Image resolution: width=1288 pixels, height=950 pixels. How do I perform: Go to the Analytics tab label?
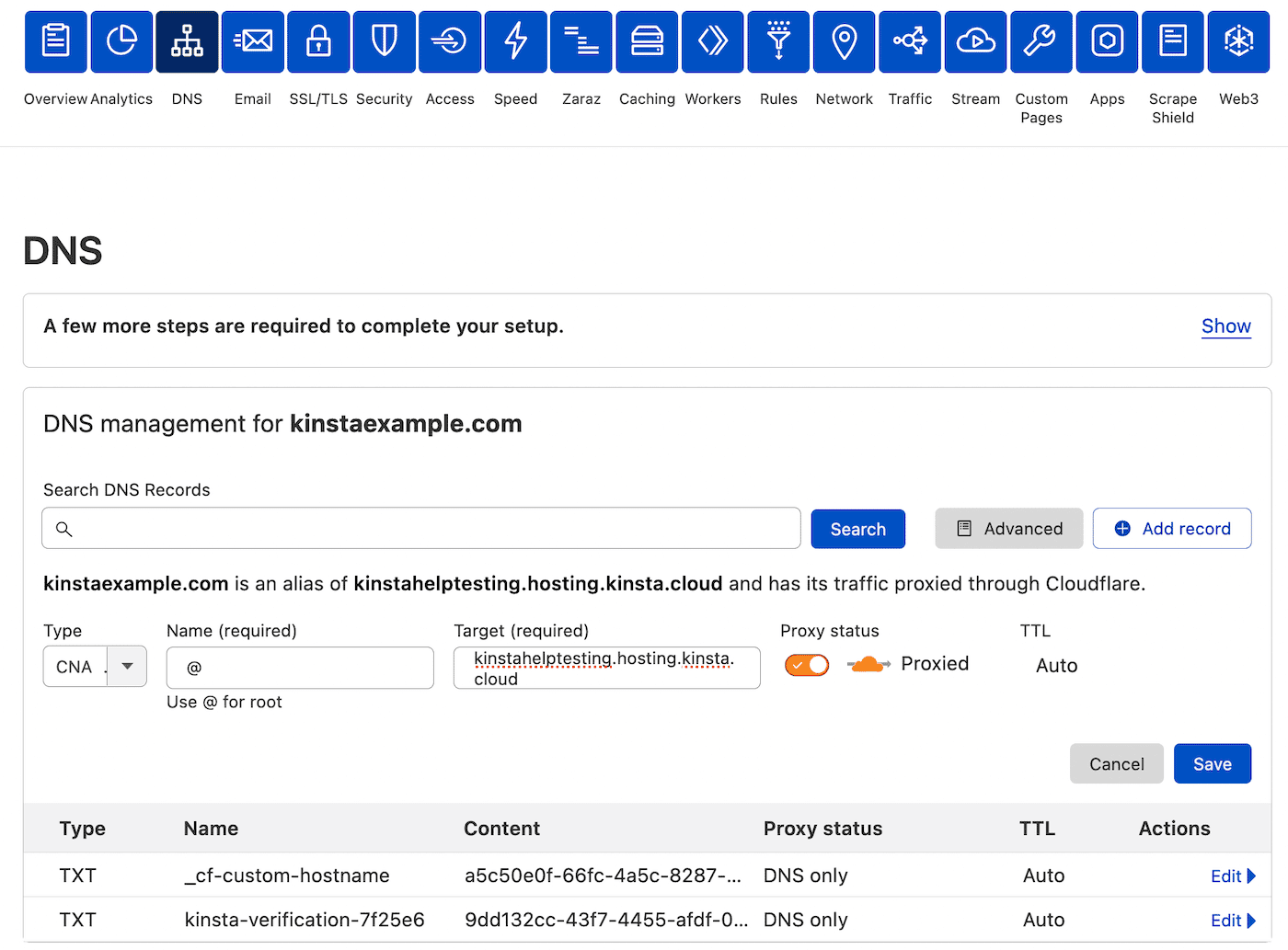[121, 99]
